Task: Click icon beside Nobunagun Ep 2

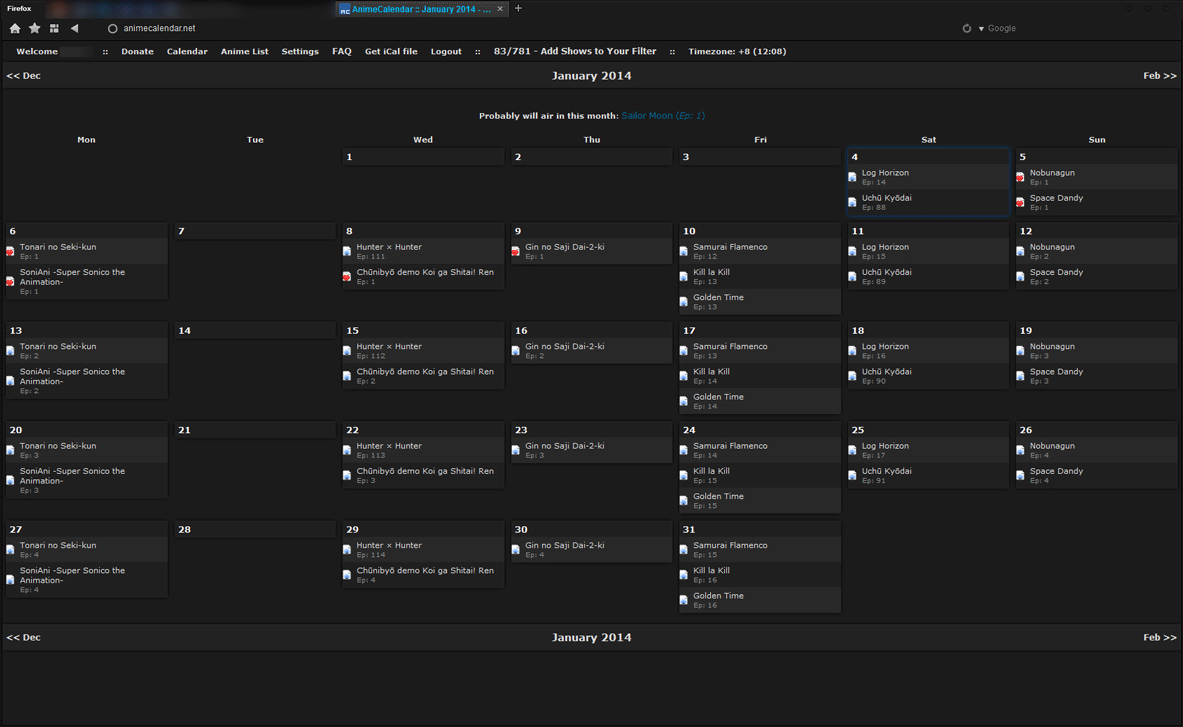Action: click(x=1020, y=251)
